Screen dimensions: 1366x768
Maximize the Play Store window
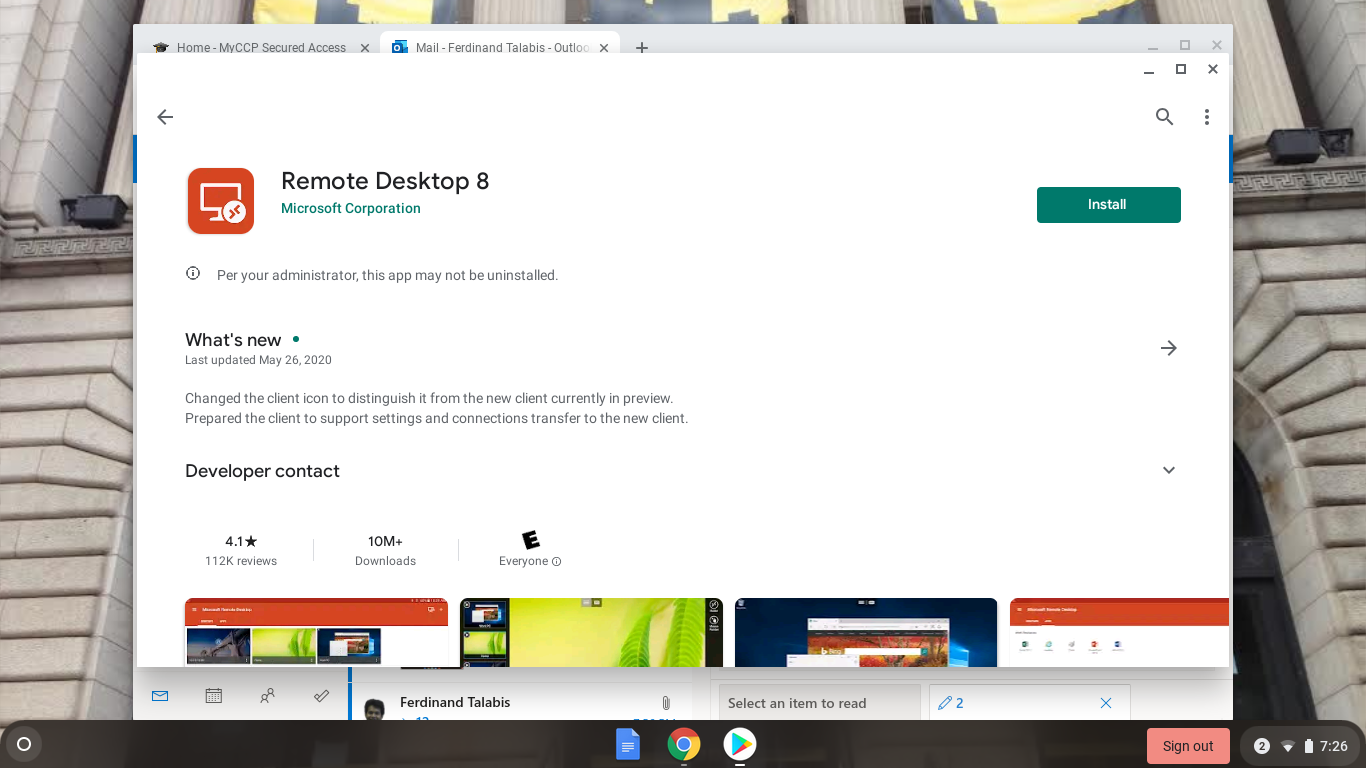click(1181, 69)
